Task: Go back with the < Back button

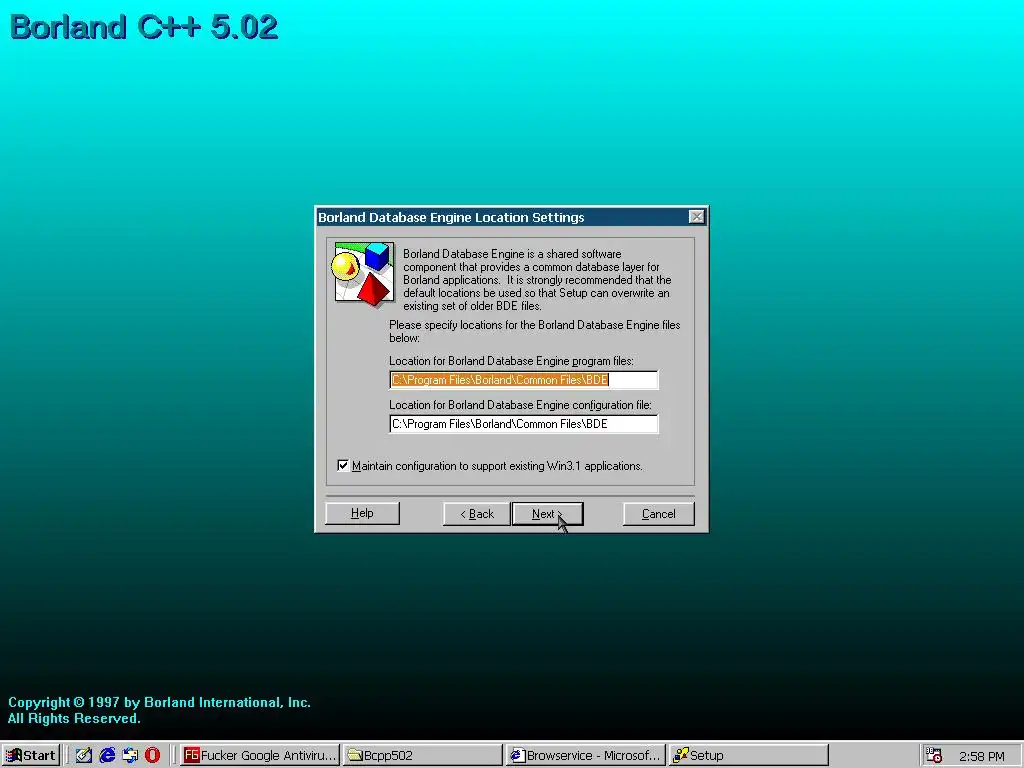Action: tap(477, 514)
